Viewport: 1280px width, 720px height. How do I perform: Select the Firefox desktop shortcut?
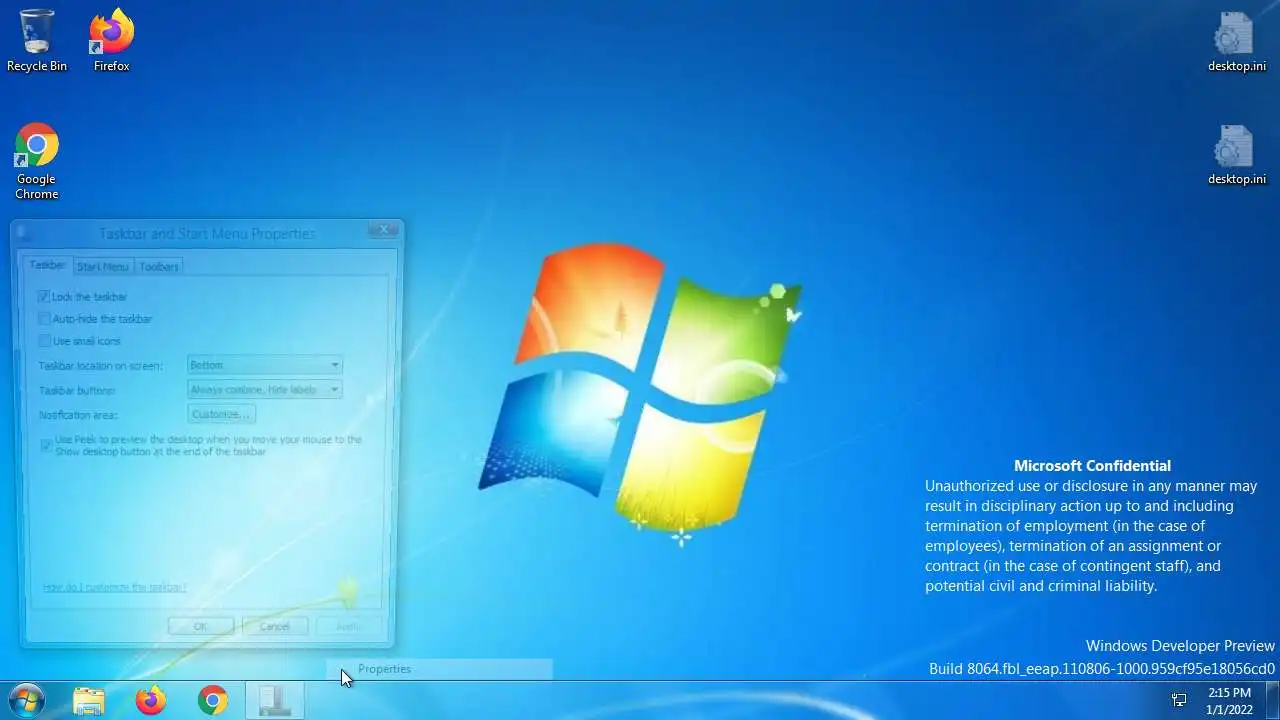coord(112,40)
